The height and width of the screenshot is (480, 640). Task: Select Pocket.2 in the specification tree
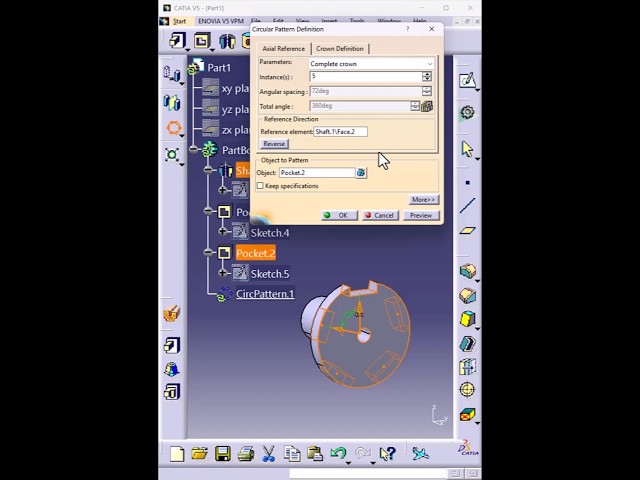pos(256,253)
